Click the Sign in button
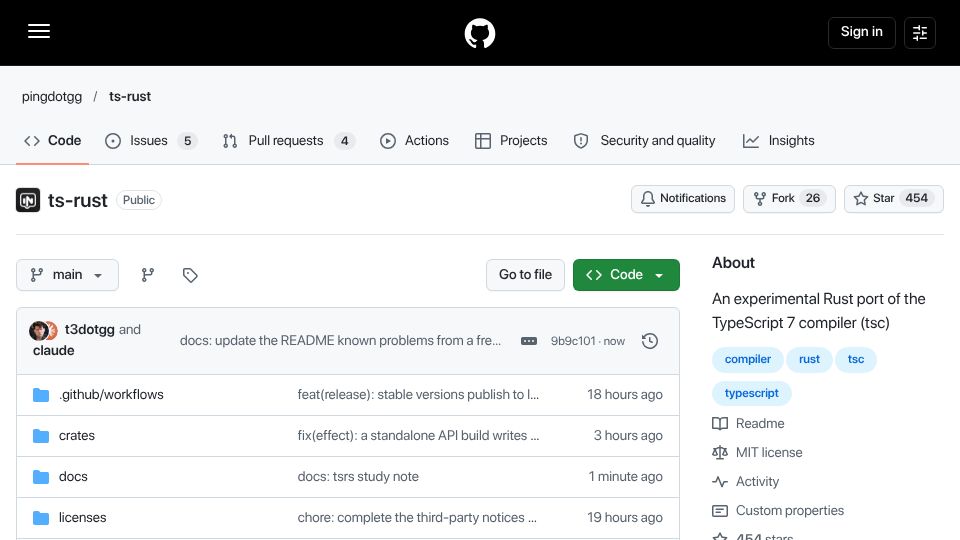This screenshot has width=960, height=540. click(861, 32)
